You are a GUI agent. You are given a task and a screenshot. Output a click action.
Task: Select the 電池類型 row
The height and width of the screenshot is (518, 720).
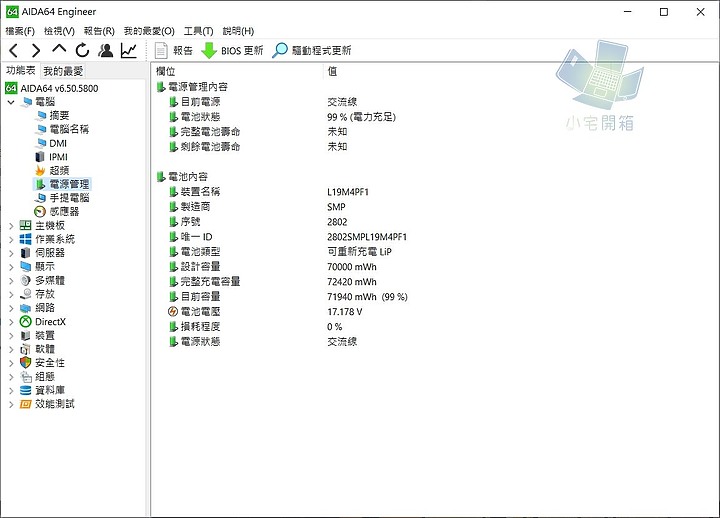200,252
